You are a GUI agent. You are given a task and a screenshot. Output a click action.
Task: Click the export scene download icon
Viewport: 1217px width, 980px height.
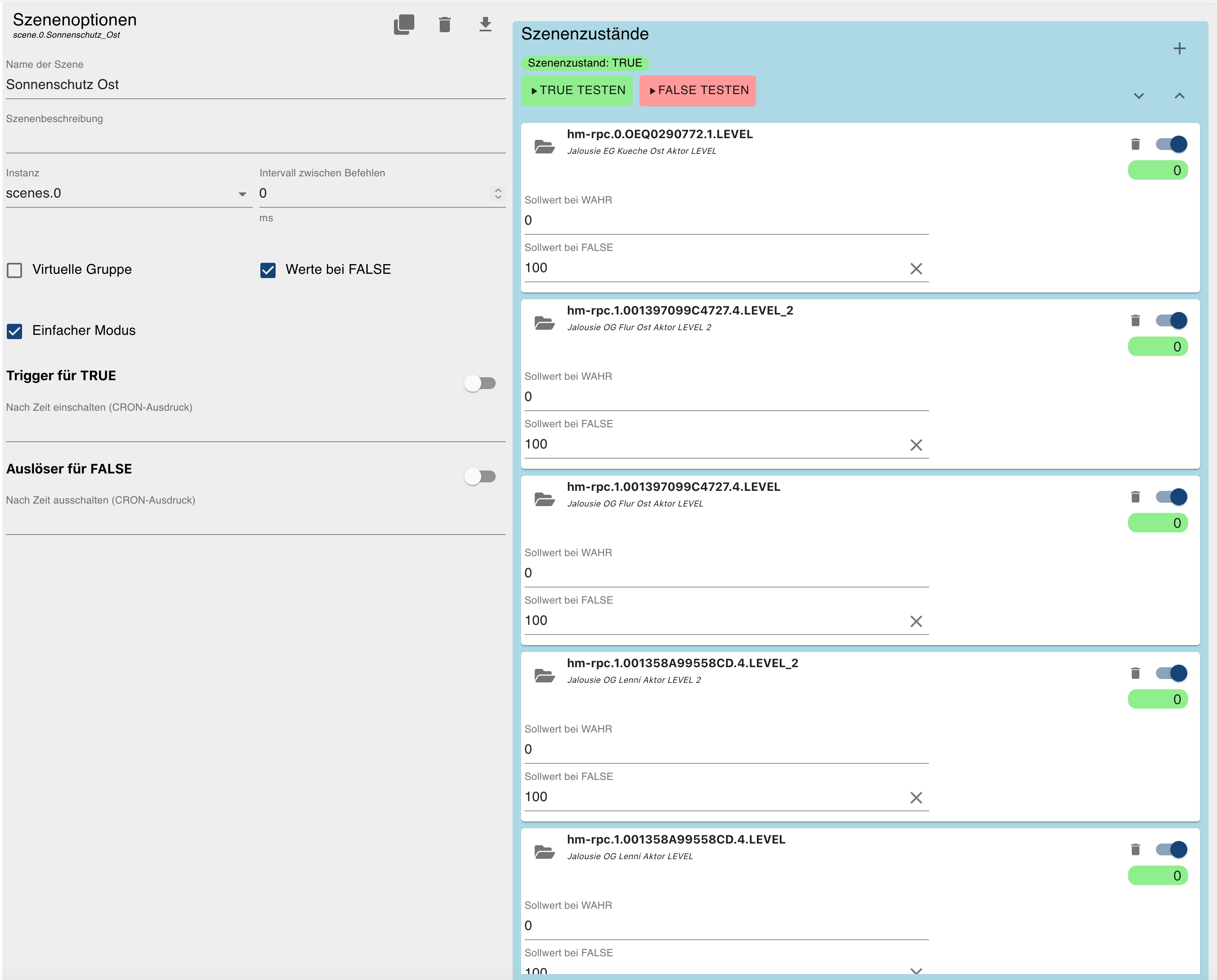click(x=485, y=24)
